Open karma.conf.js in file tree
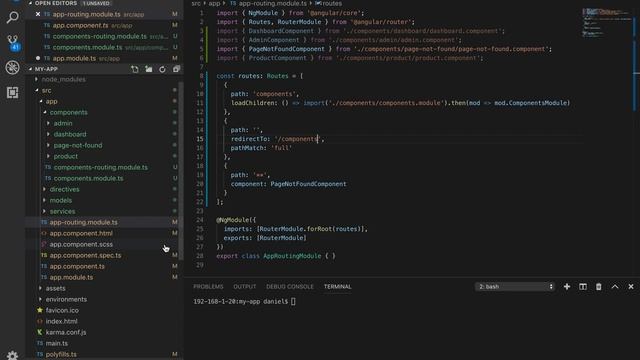Image resolution: width=640 pixels, height=360 pixels. 66,332
